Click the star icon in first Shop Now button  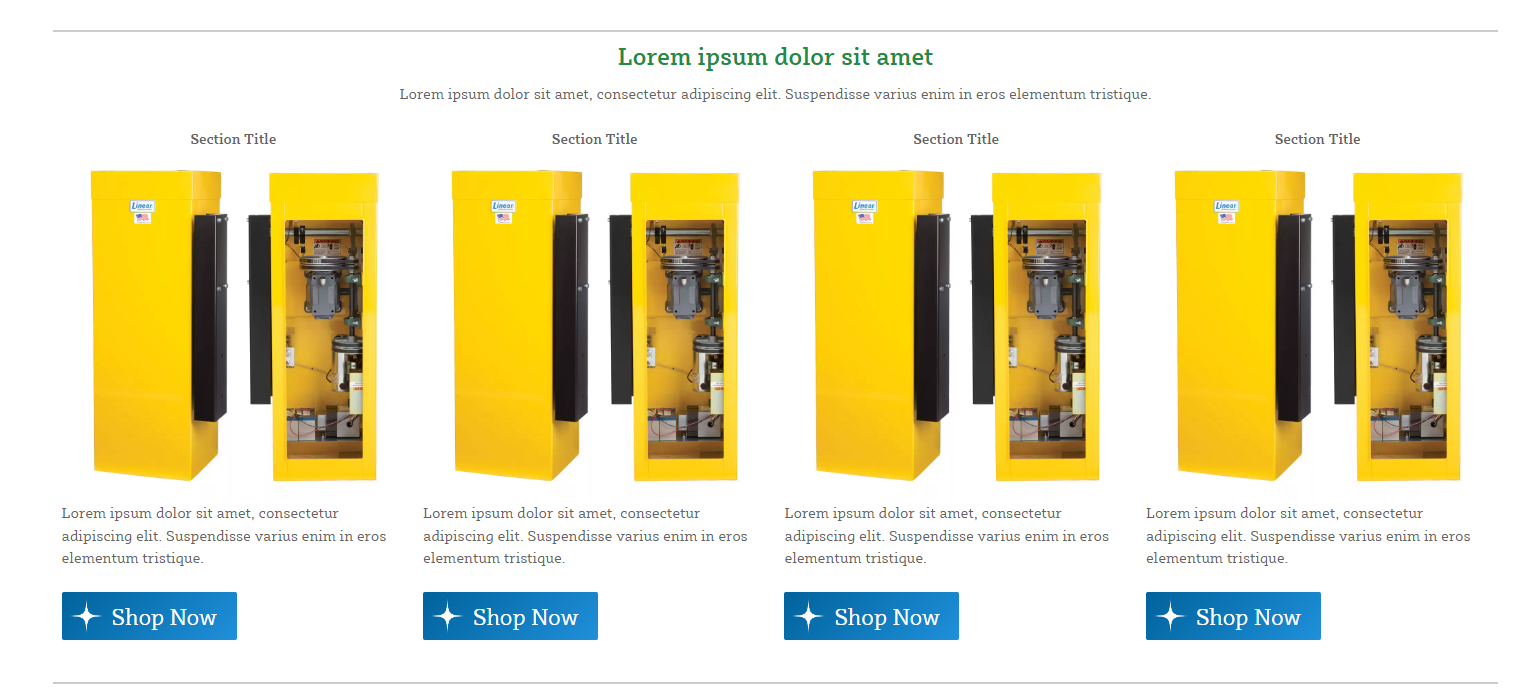pyautogui.click(x=87, y=617)
